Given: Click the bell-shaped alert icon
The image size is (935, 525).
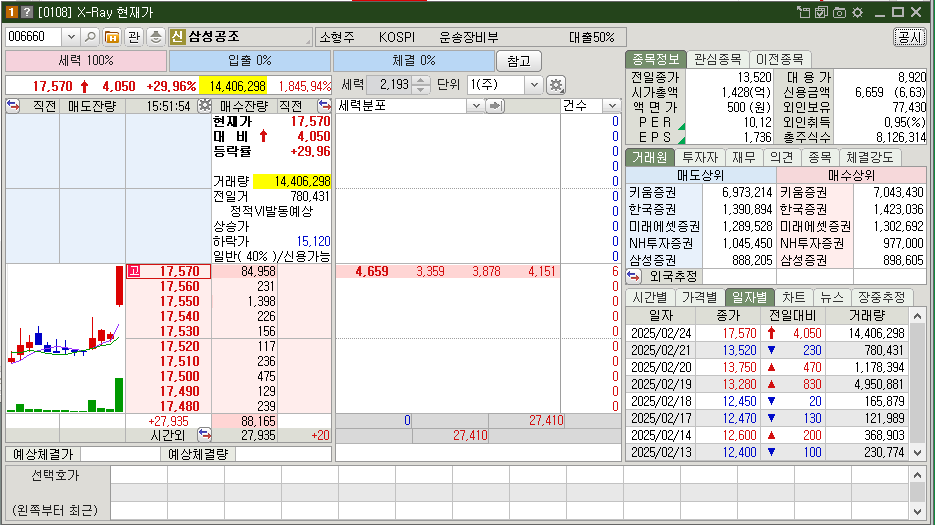Looking at the screenshot, I should click(156, 37).
